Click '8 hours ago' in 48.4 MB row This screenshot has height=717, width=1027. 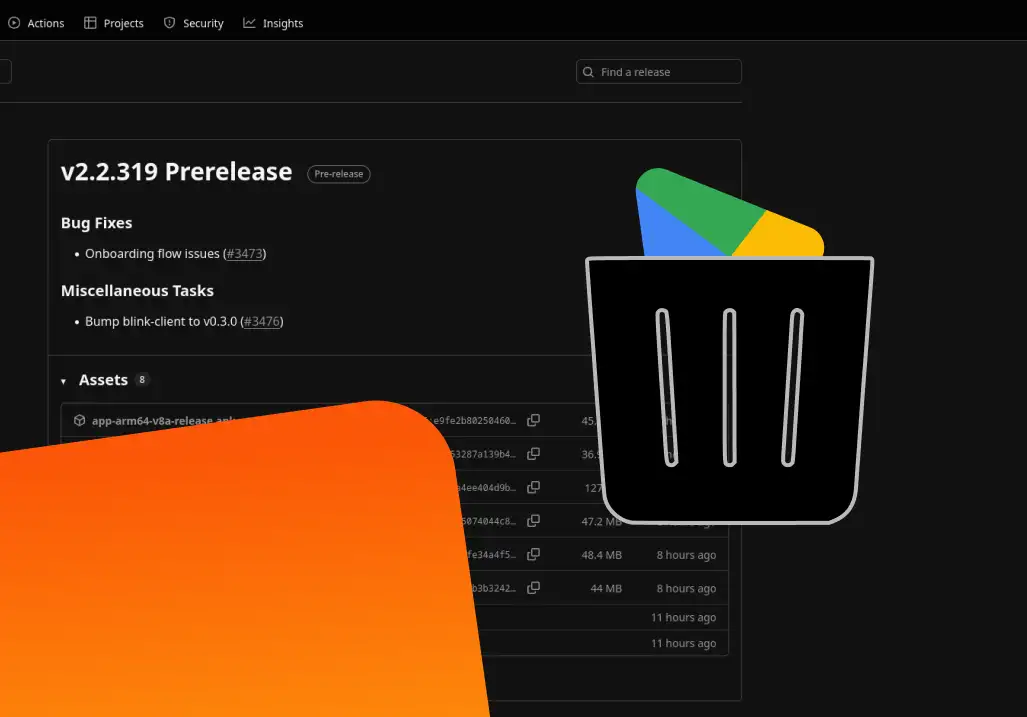686,555
